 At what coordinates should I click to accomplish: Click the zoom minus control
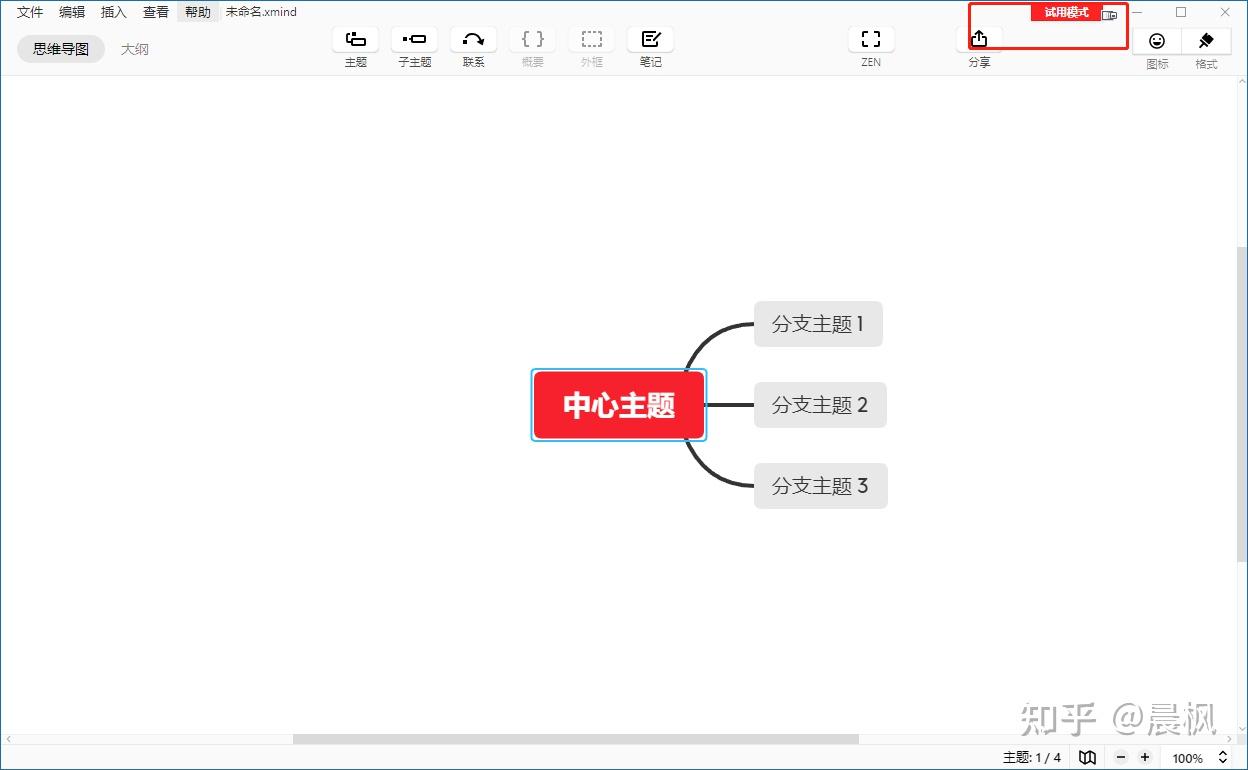click(1120, 758)
